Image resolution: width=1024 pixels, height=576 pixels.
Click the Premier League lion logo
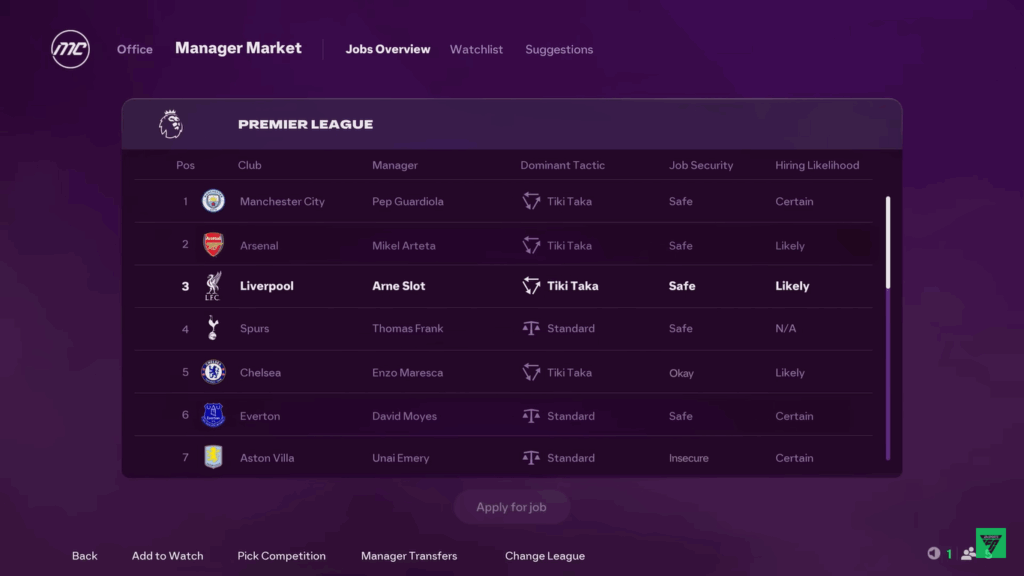(170, 124)
